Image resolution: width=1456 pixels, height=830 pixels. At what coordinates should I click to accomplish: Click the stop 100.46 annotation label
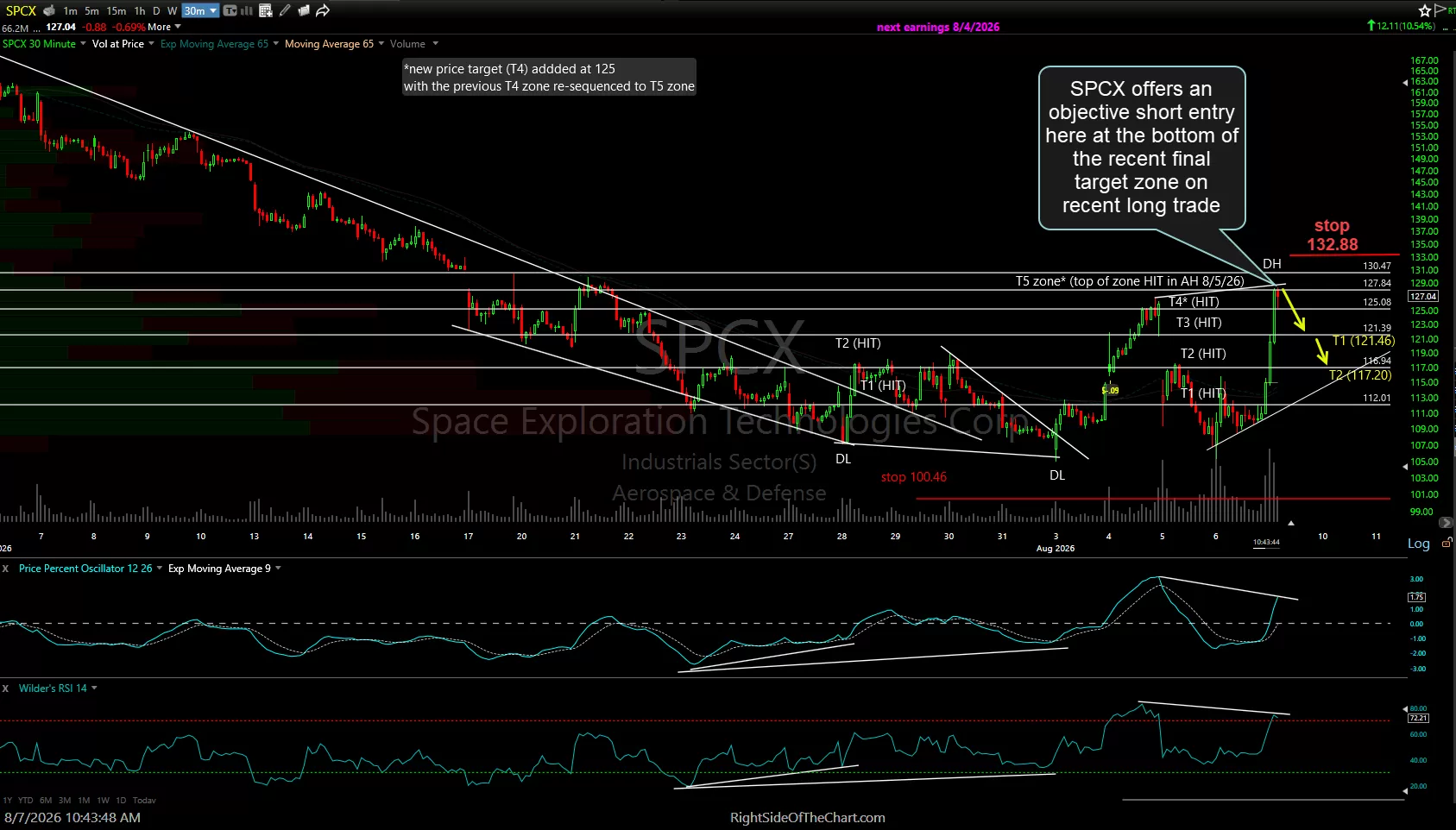(x=913, y=477)
